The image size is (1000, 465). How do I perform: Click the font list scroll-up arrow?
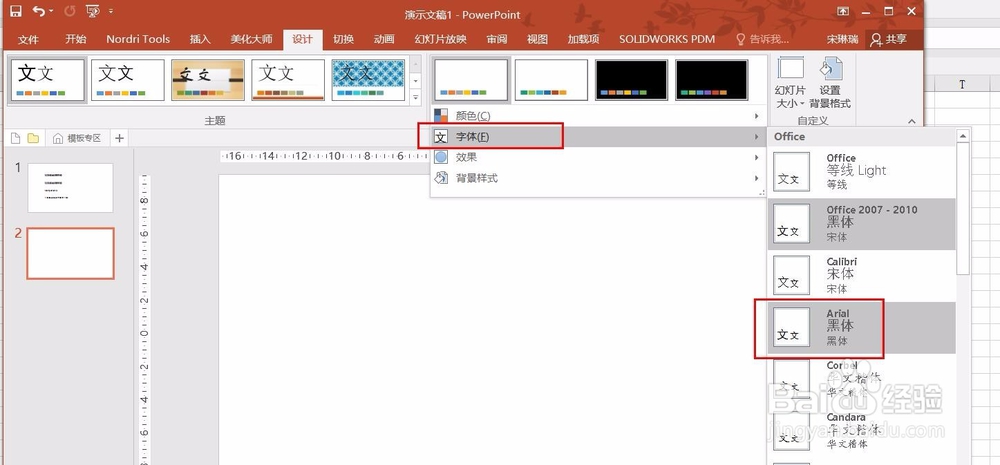pos(963,136)
